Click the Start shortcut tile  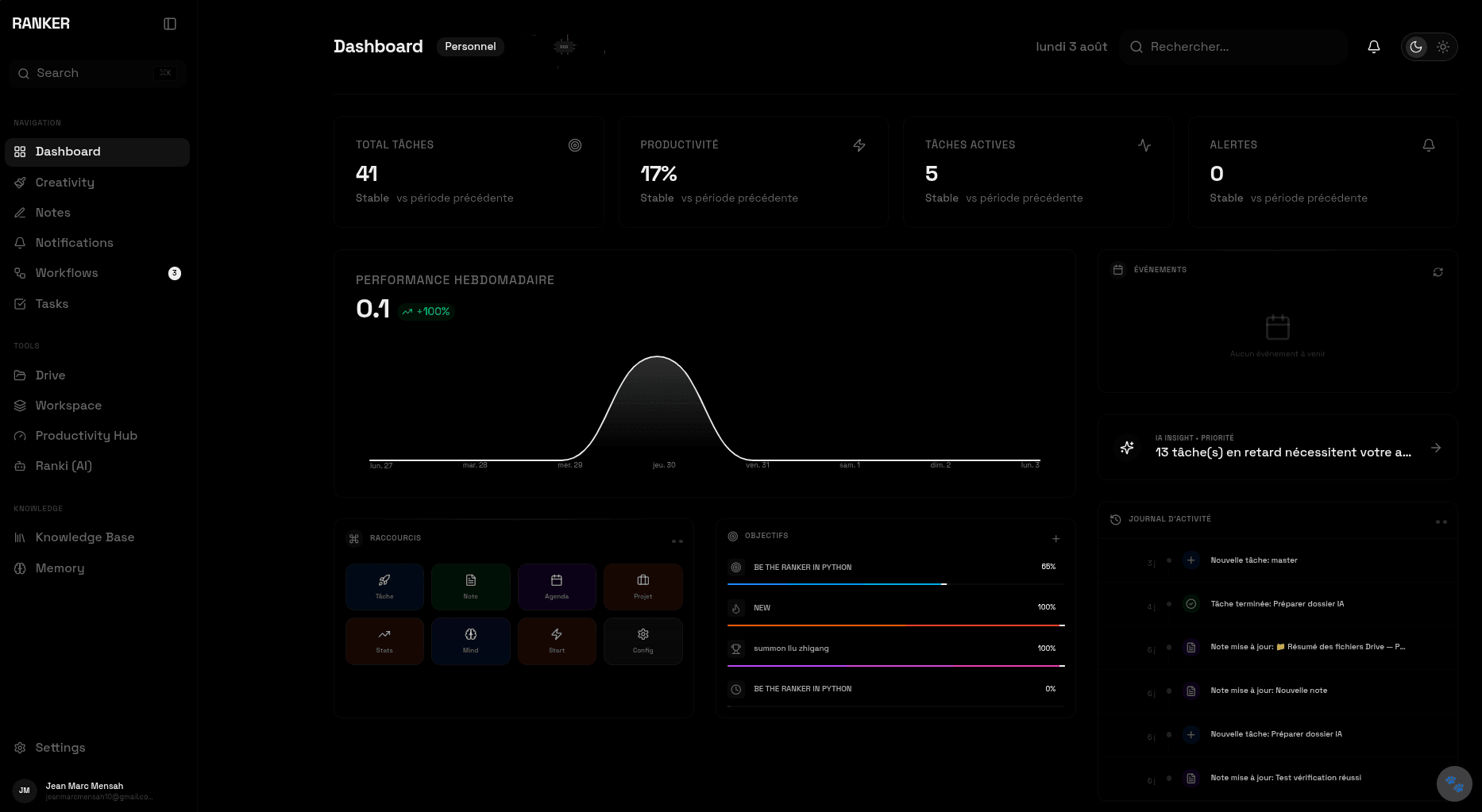point(557,641)
